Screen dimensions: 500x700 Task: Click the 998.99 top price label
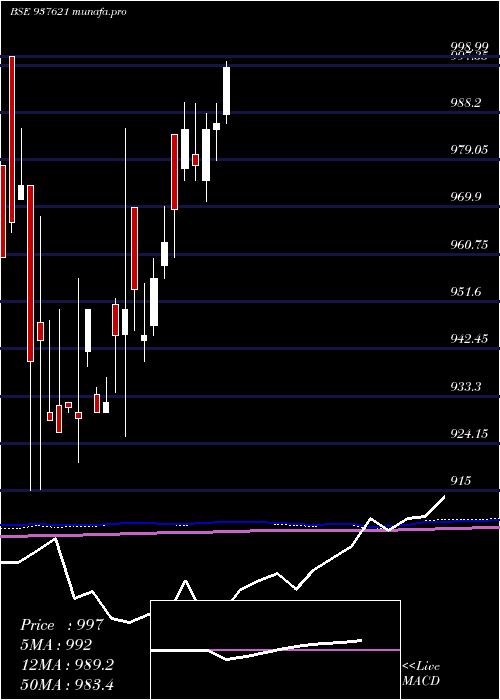(468, 47)
